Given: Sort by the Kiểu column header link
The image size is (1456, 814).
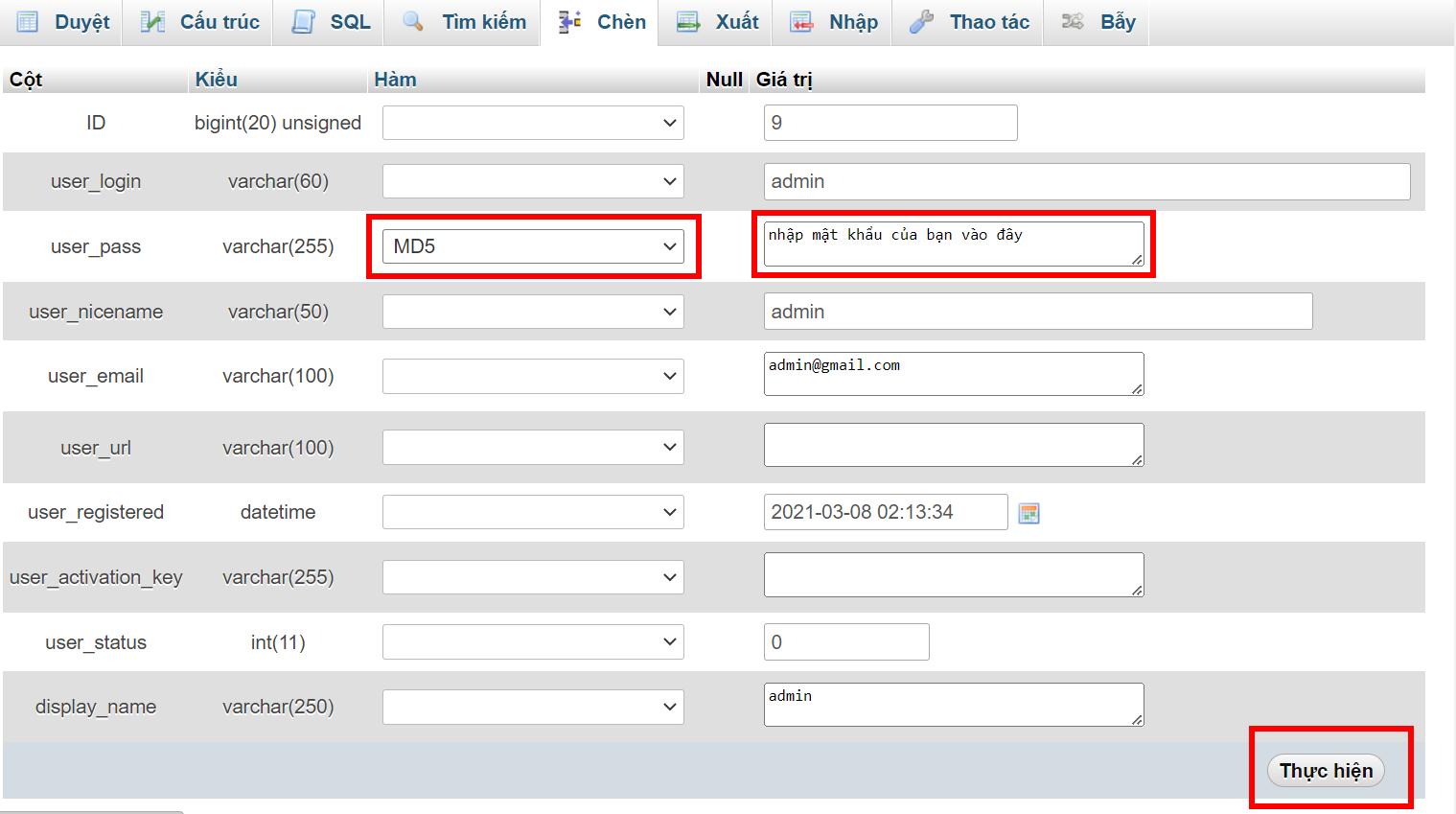Looking at the screenshot, I should click(217, 80).
